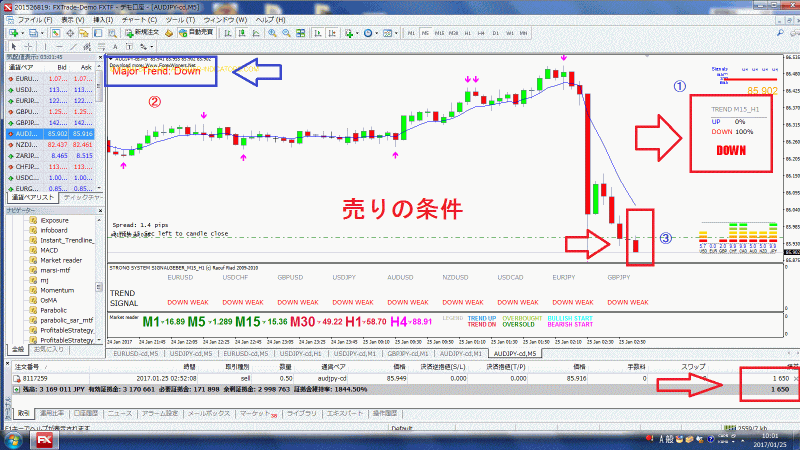This screenshot has height=450, width=800.
Task: Expand the Periods dropdown arrow
Action: (377, 33)
